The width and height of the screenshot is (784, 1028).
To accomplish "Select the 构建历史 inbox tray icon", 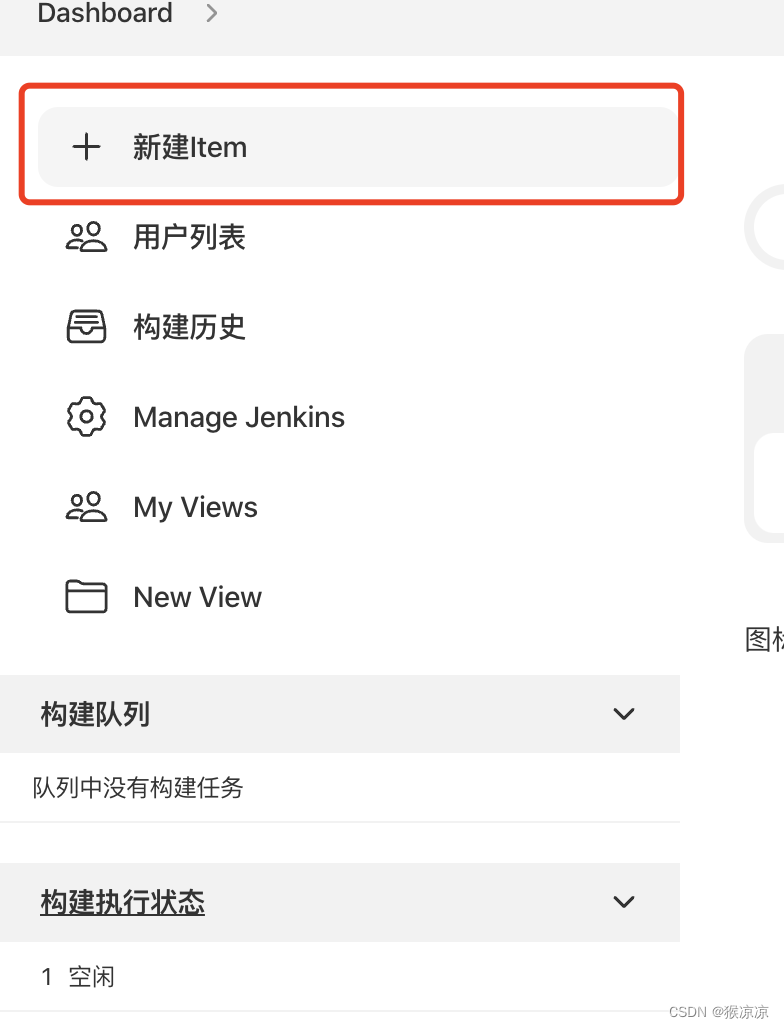I will [86, 326].
